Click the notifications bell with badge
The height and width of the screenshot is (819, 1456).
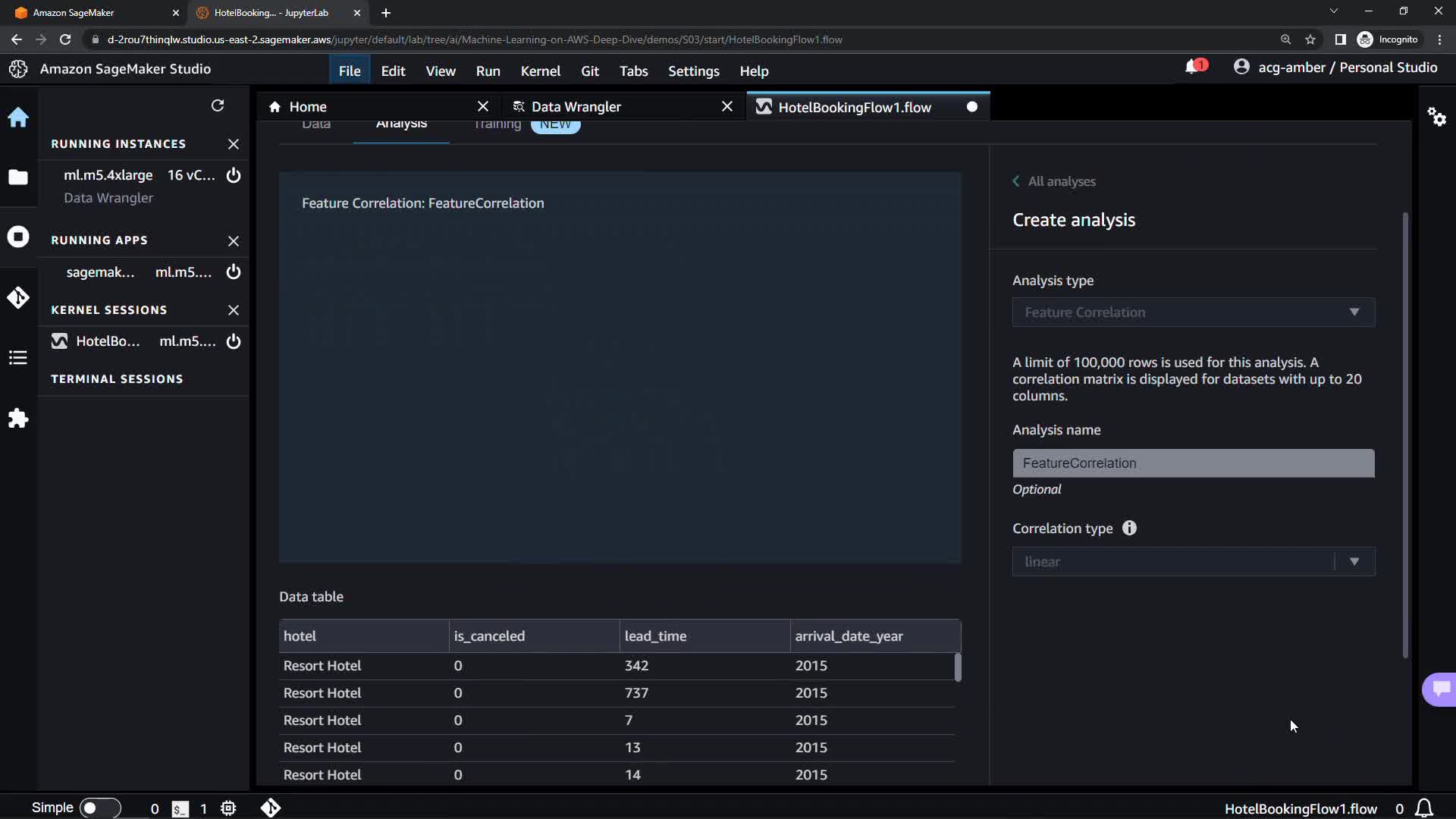coord(1194,67)
